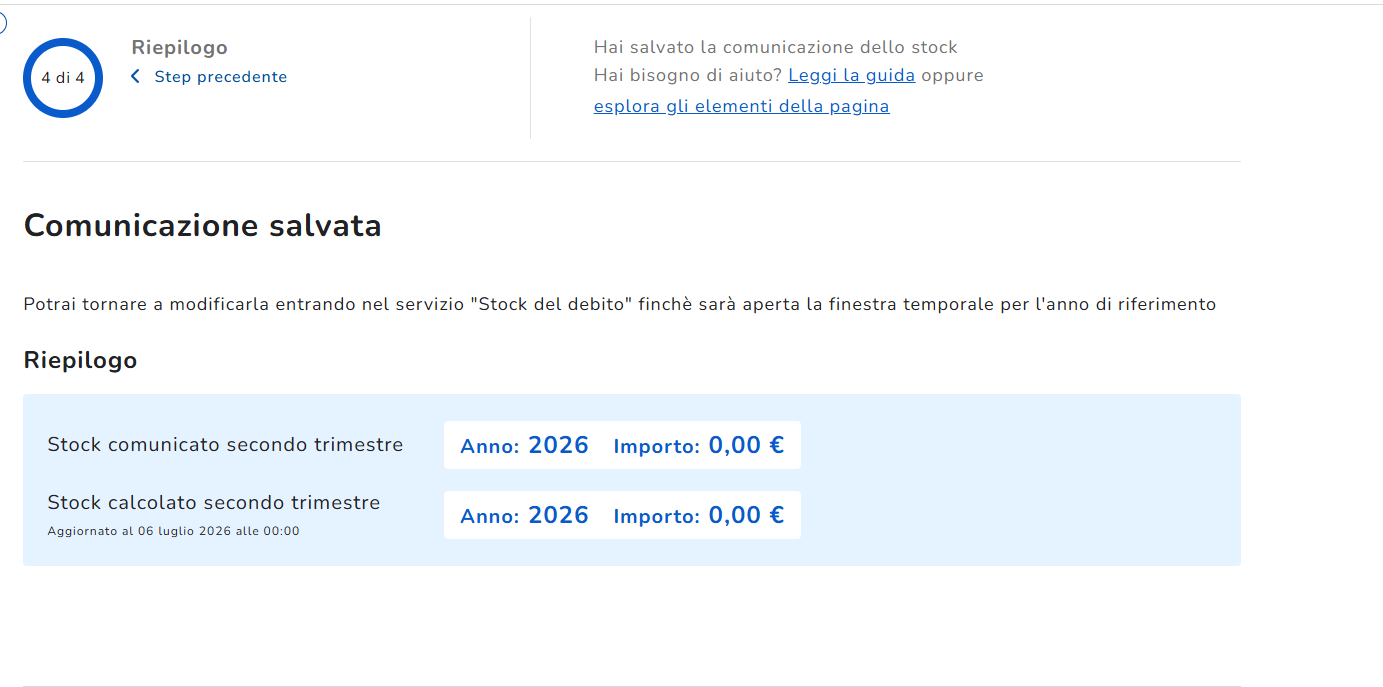Image resolution: width=1383 pixels, height=687 pixels.
Task: Select the Stock comunicato secondo trimestre label
Action: click(x=225, y=444)
